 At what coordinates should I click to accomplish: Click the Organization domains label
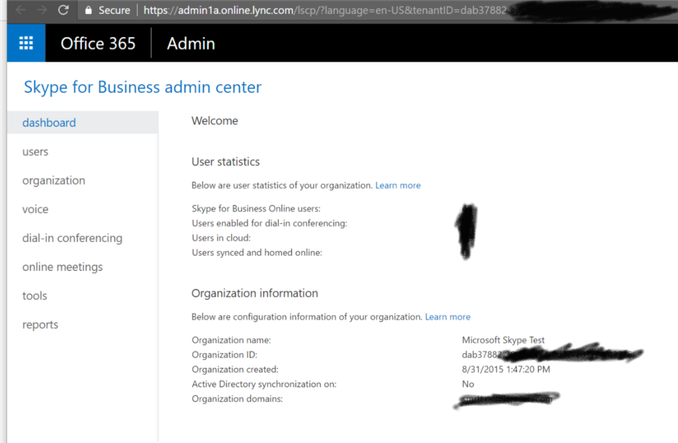click(x=237, y=399)
